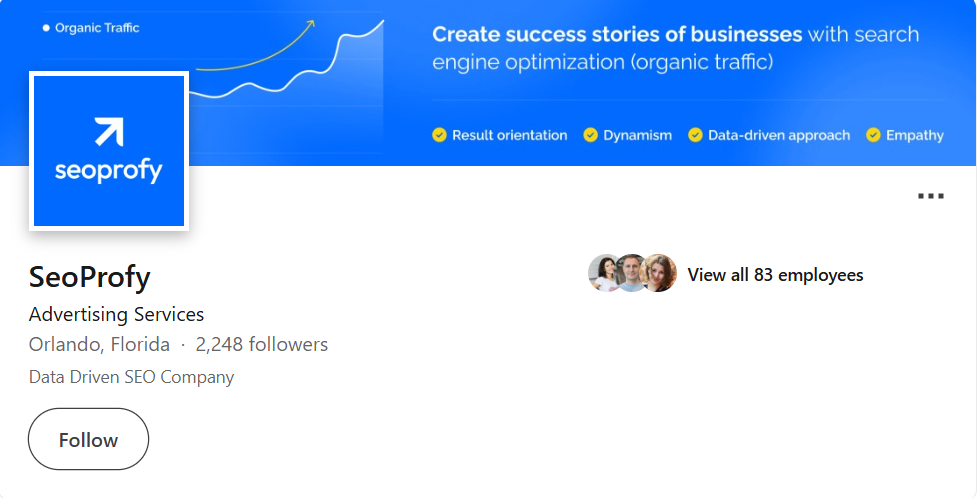977x498 pixels.
Task: Click the white arrow in seoprofy logo
Action: [108, 132]
